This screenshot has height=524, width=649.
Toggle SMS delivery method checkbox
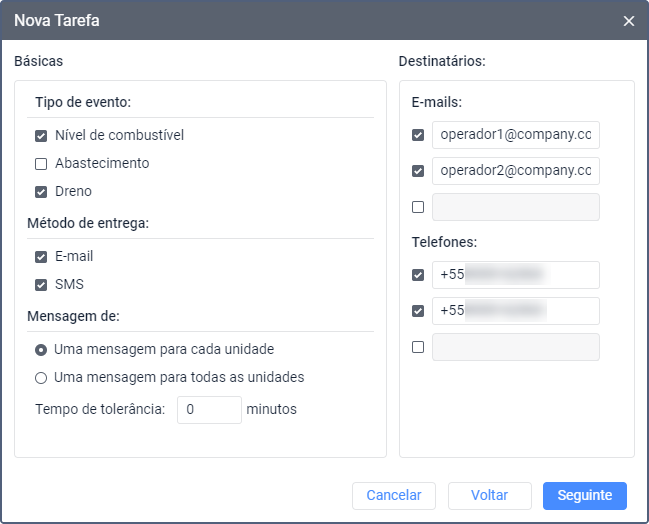[41, 285]
